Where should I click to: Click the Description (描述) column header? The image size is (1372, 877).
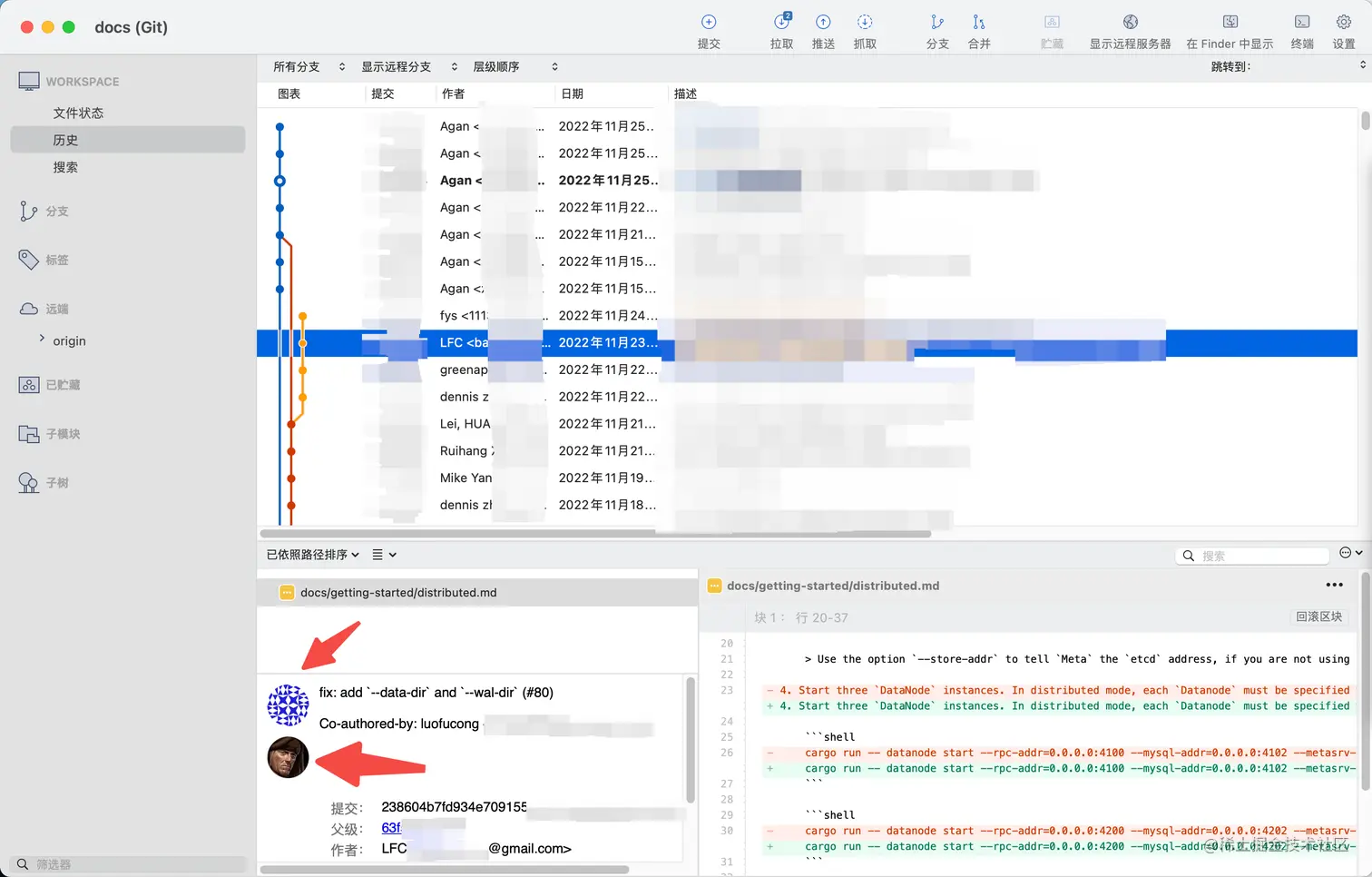tap(685, 94)
